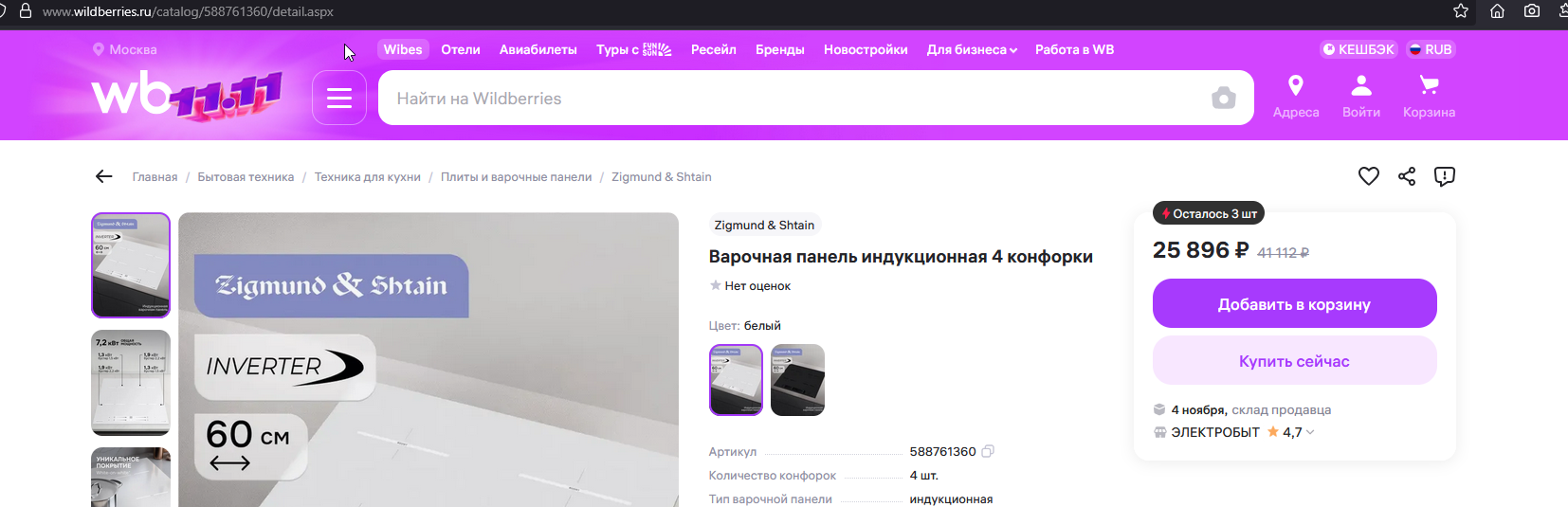Screen dimensions: 1568x507
Task: Click the camera search-by-photo icon
Action: coord(1224,98)
